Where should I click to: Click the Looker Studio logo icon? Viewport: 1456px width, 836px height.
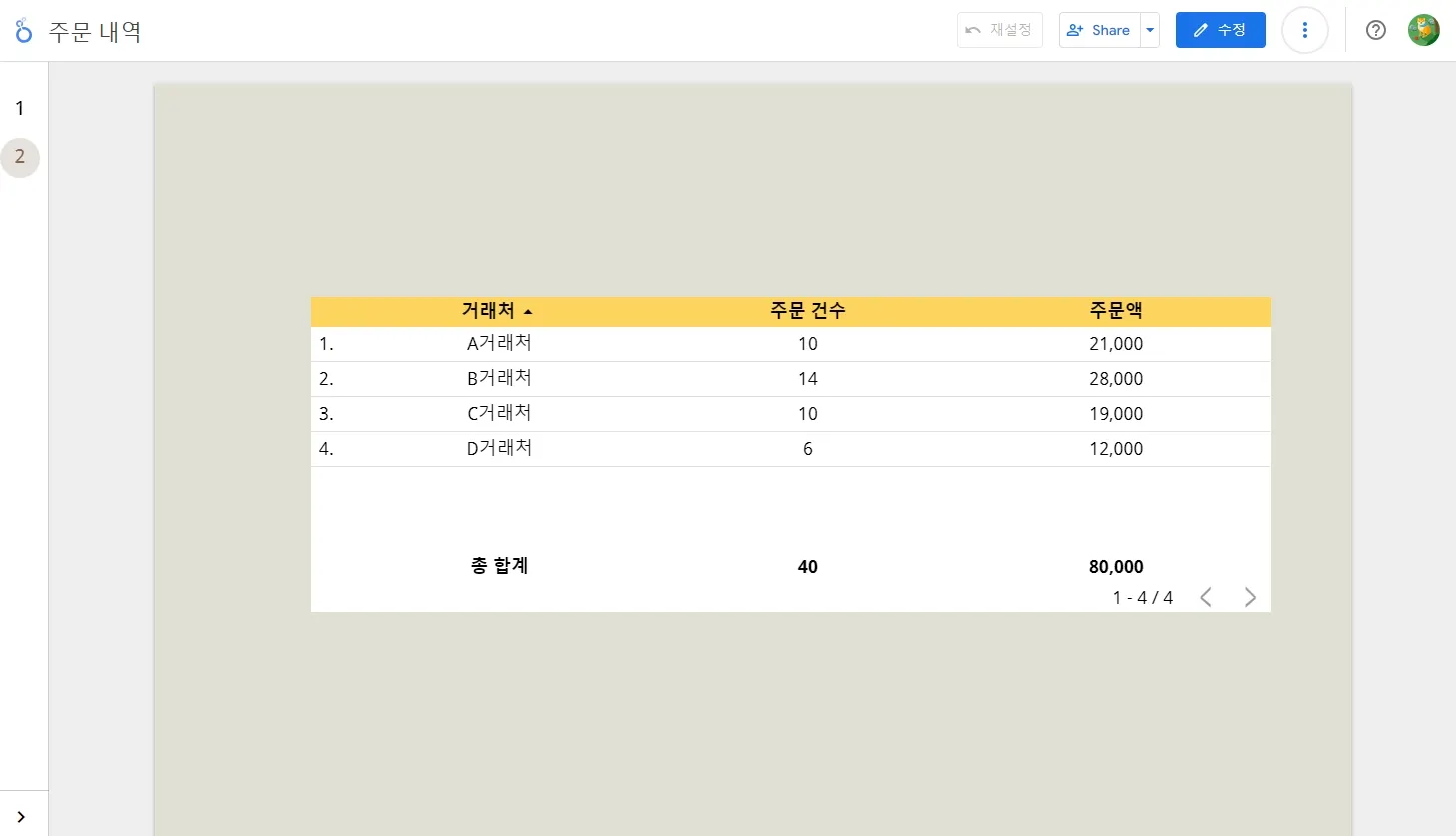point(24,31)
